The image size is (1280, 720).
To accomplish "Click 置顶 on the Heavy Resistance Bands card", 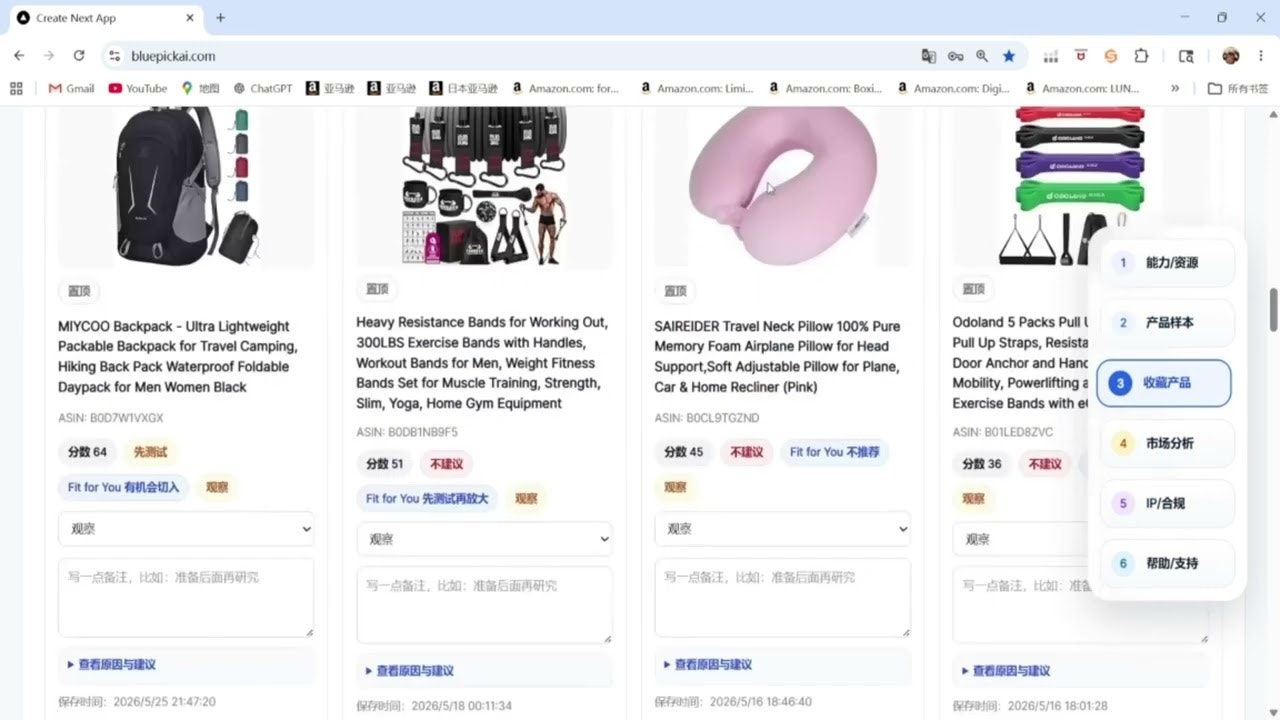I will point(377,289).
